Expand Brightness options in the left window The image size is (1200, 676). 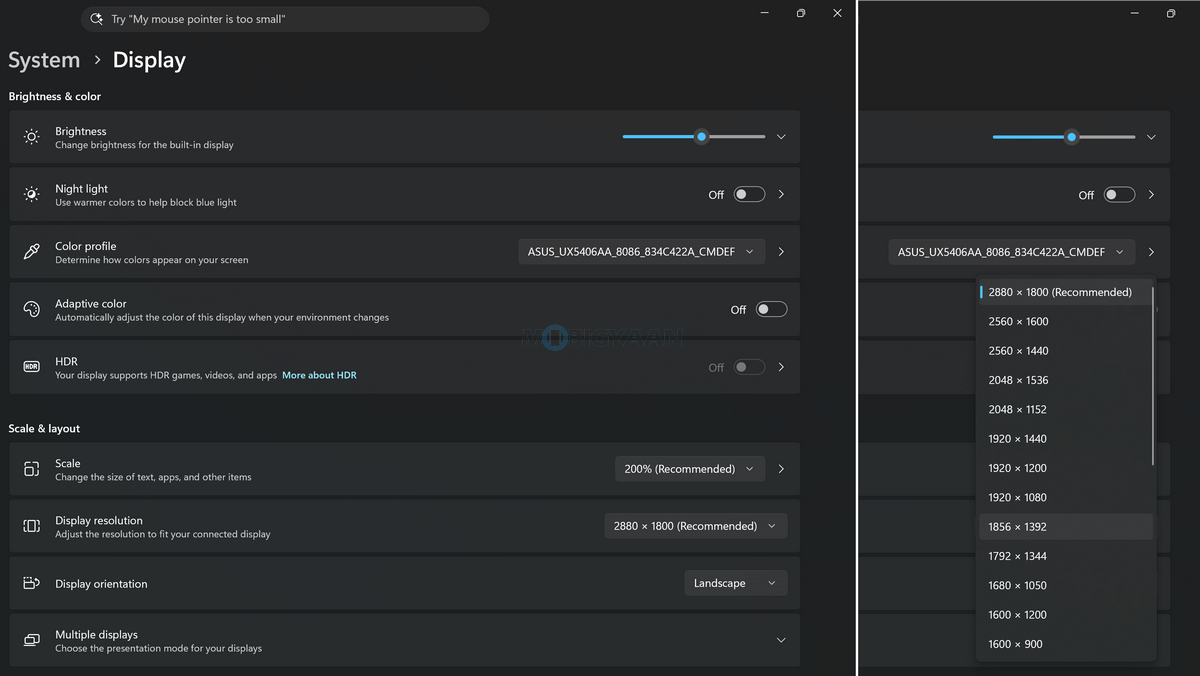pos(781,137)
